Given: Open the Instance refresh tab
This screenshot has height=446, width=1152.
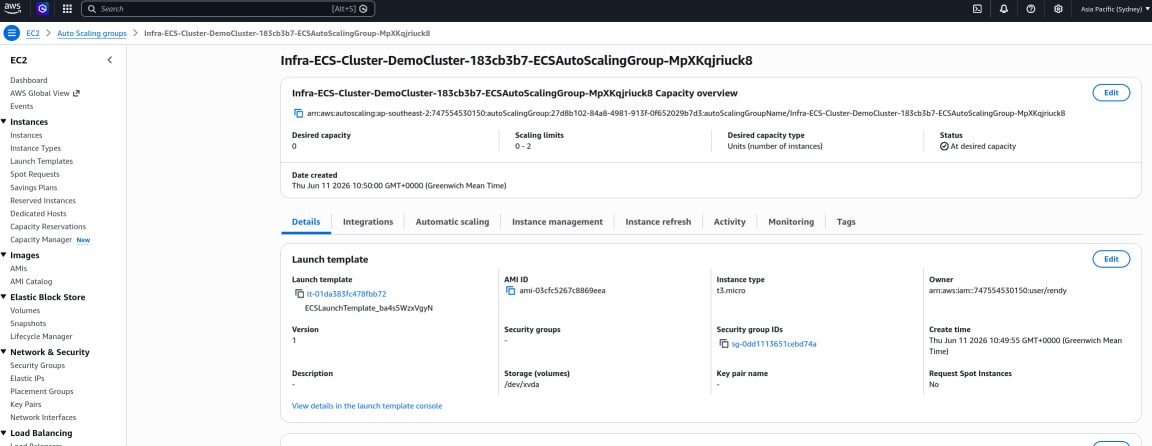Looking at the screenshot, I should tap(658, 222).
